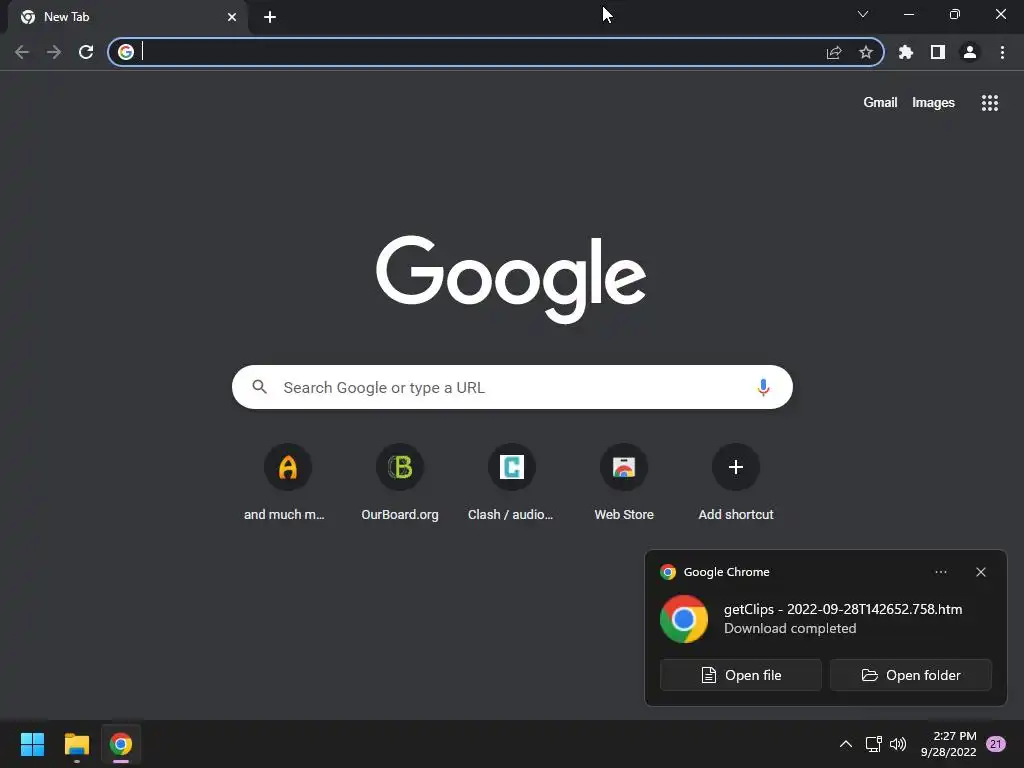Close the New Tab tab

[x=232, y=17]
